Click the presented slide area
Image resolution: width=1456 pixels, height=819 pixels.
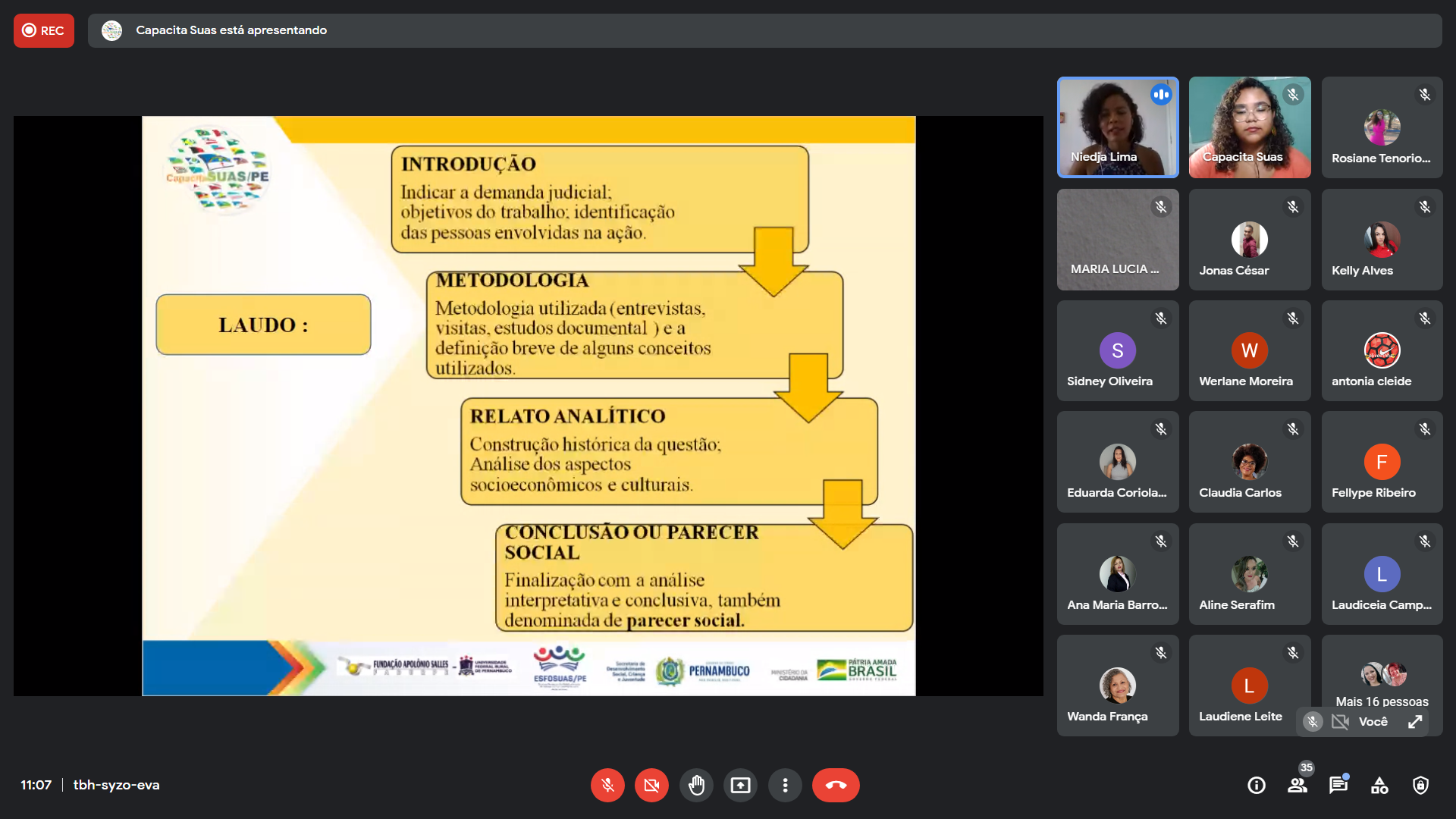point(529,406)
